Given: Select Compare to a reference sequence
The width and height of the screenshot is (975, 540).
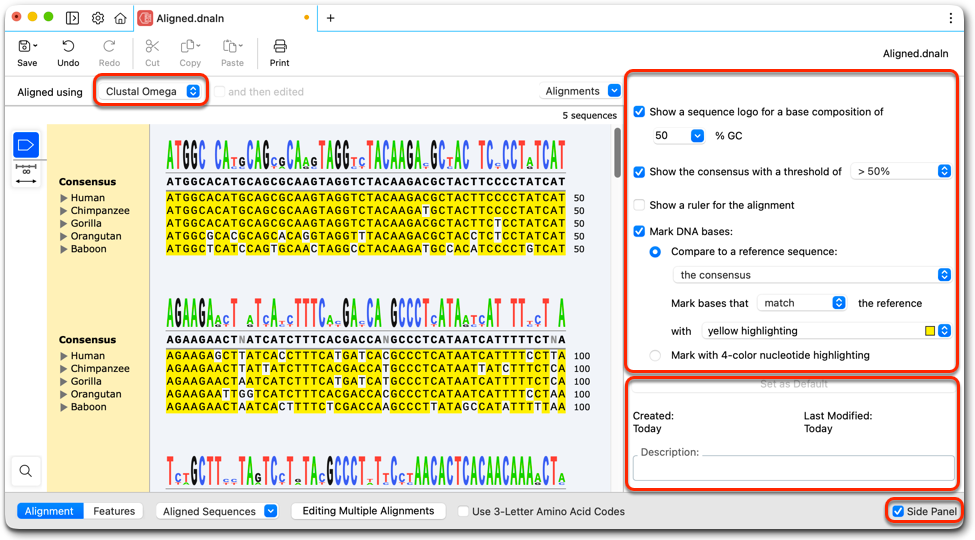Looking at the screenshot, I should 655,252.
